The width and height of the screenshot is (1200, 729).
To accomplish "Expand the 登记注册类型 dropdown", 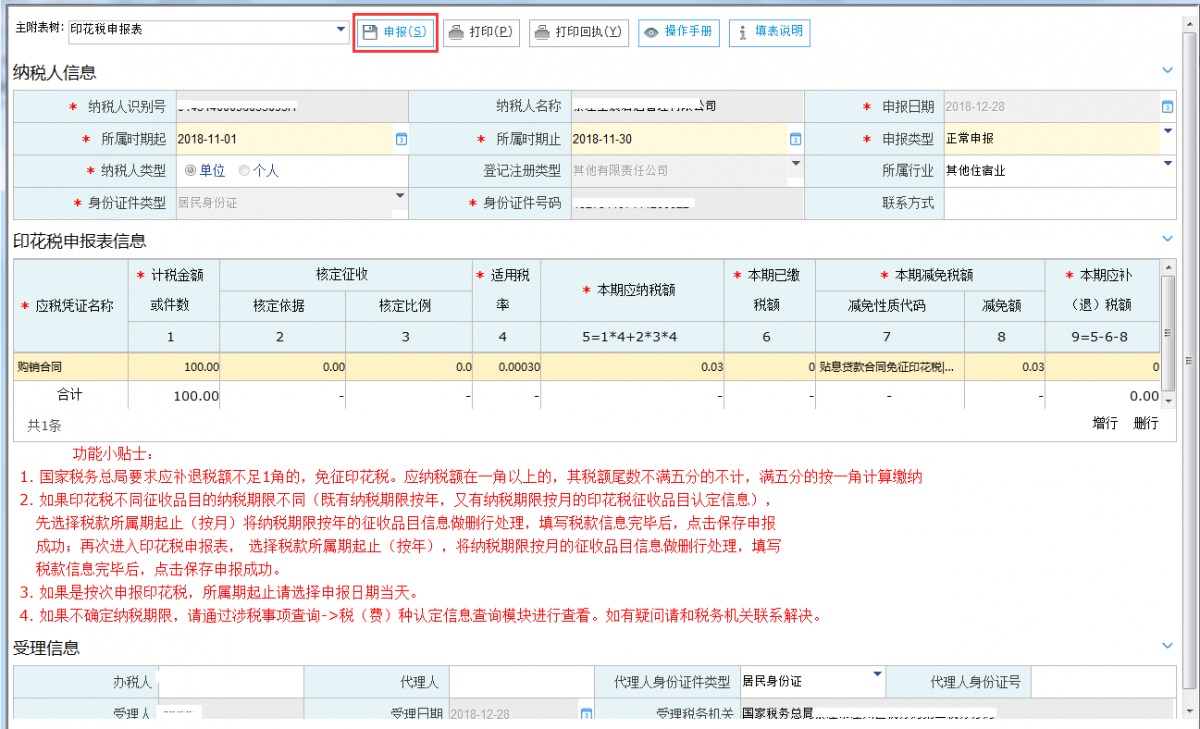I will 796,163.
